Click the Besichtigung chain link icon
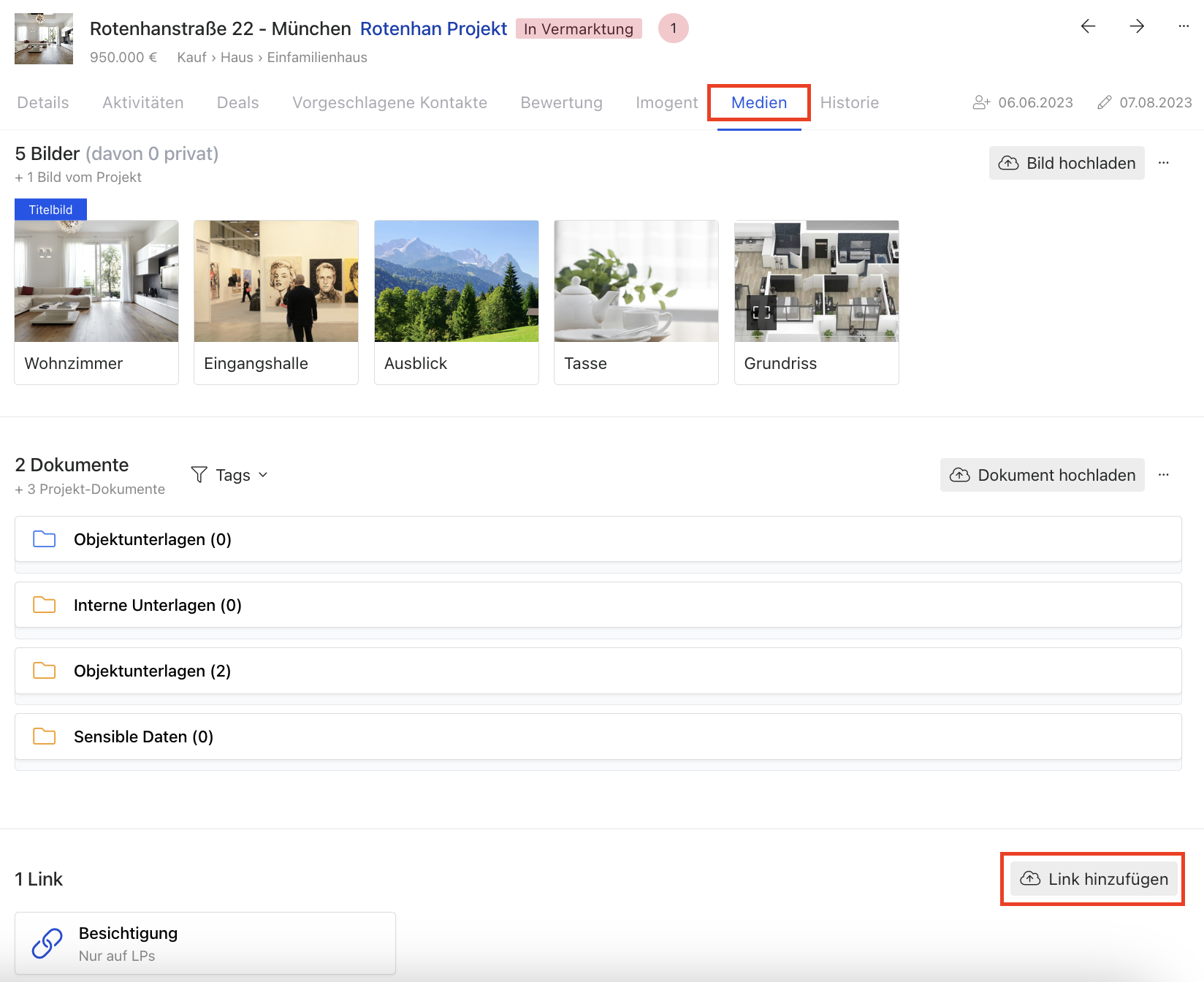This screenshot has height=982, width=1204. pyautogui.click(x=47, y=943)
